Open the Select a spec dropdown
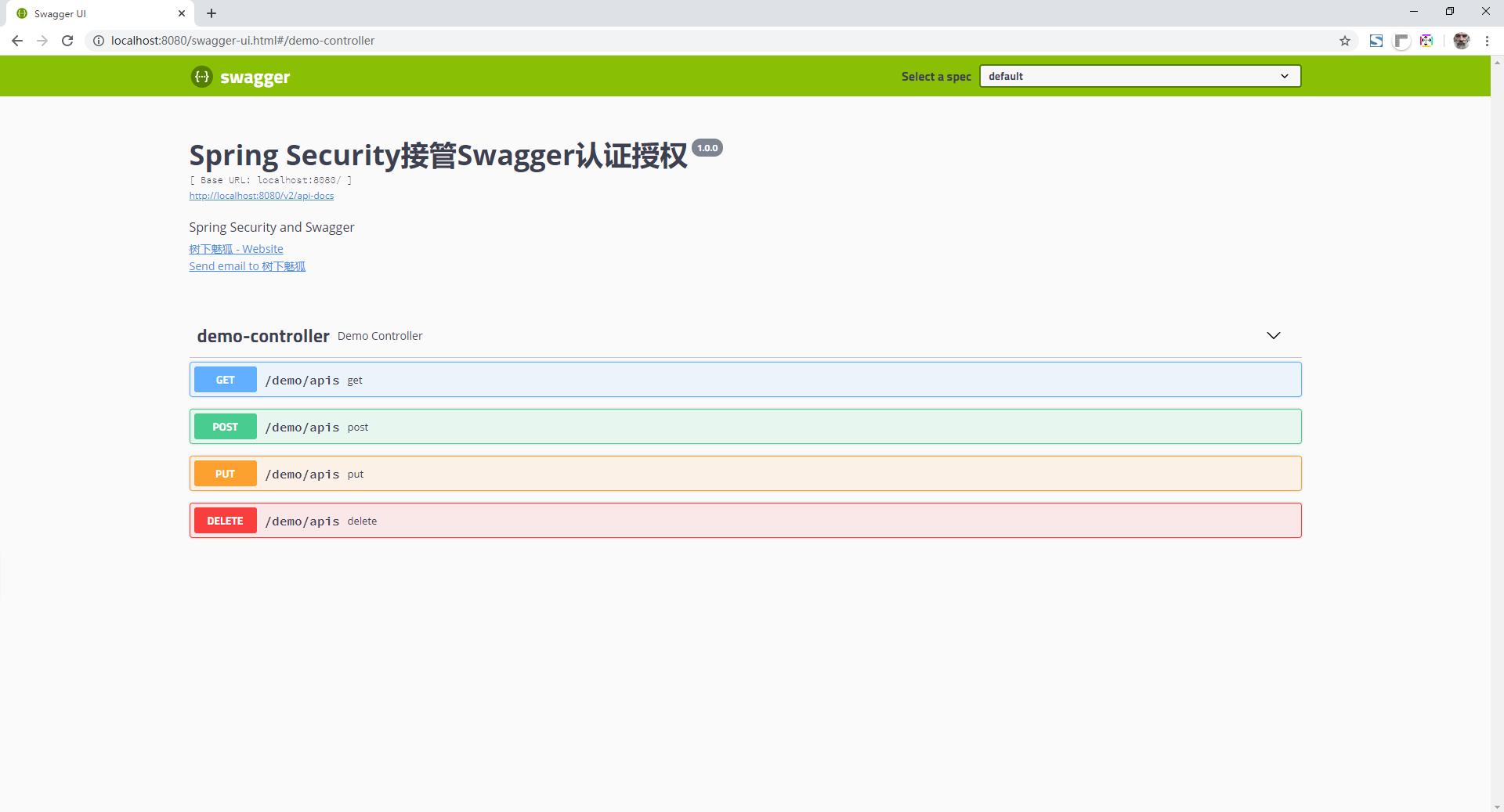Viewport: 1504px width, 812px height. pos(1140,76)
